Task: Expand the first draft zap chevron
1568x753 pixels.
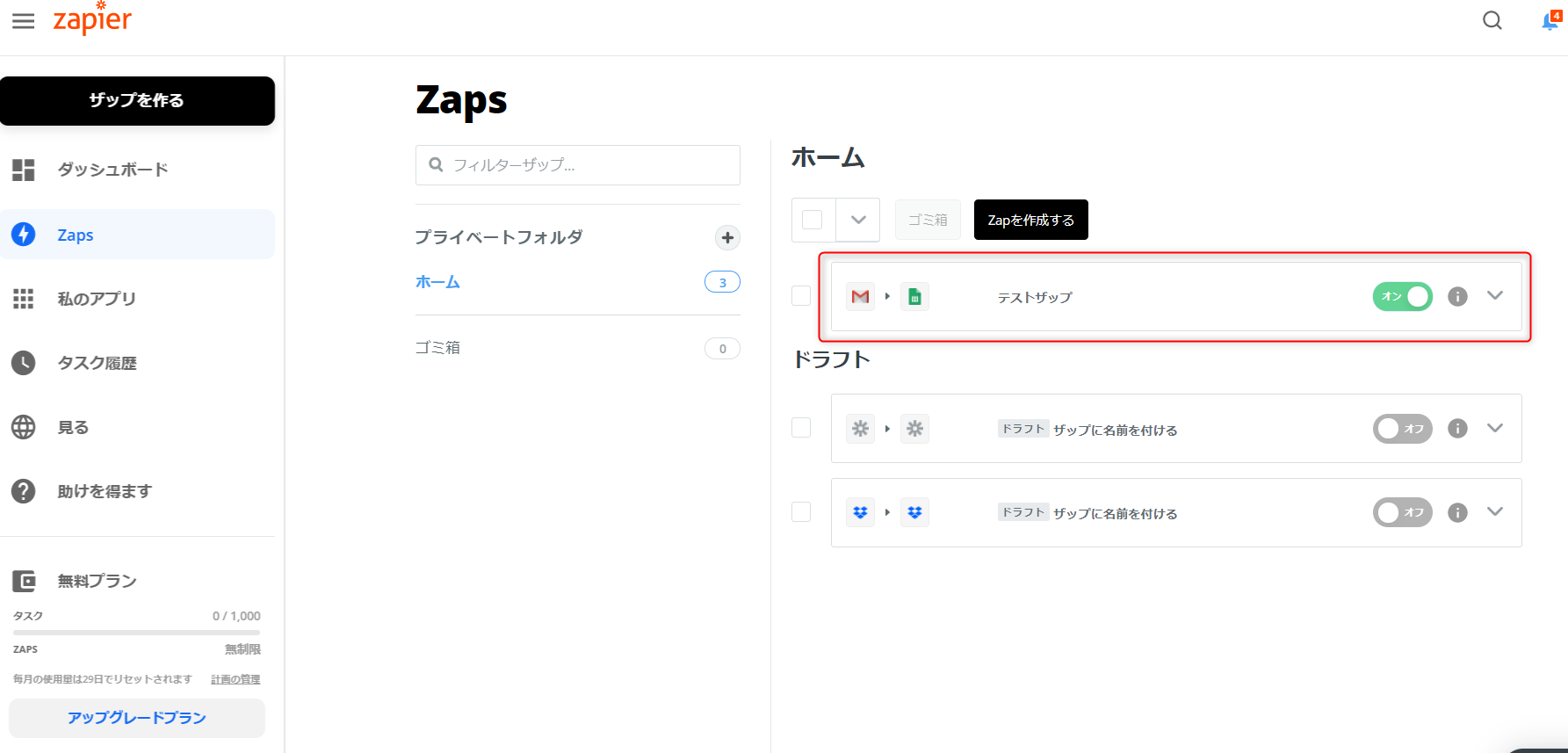Action: point(1495,428)
